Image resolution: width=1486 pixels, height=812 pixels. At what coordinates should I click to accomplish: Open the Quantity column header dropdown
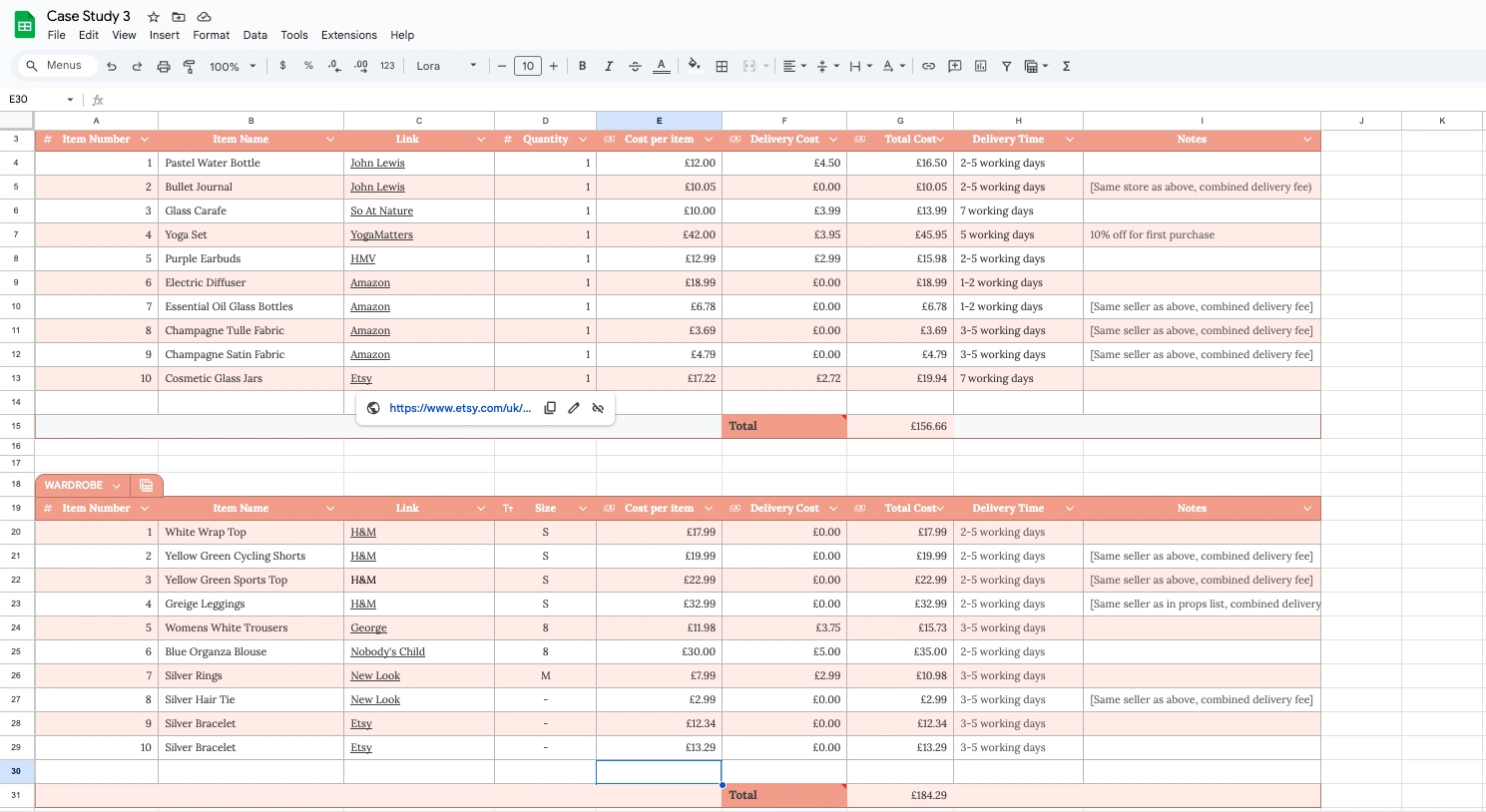[583, 140]
